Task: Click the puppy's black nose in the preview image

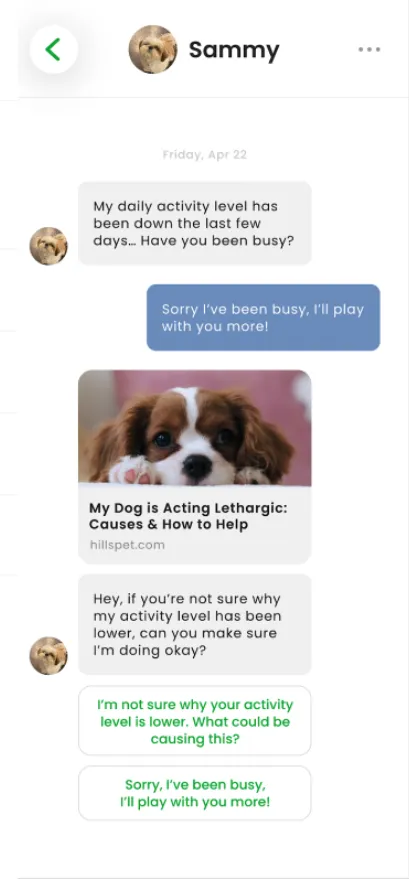Action: tap(197, 466)
